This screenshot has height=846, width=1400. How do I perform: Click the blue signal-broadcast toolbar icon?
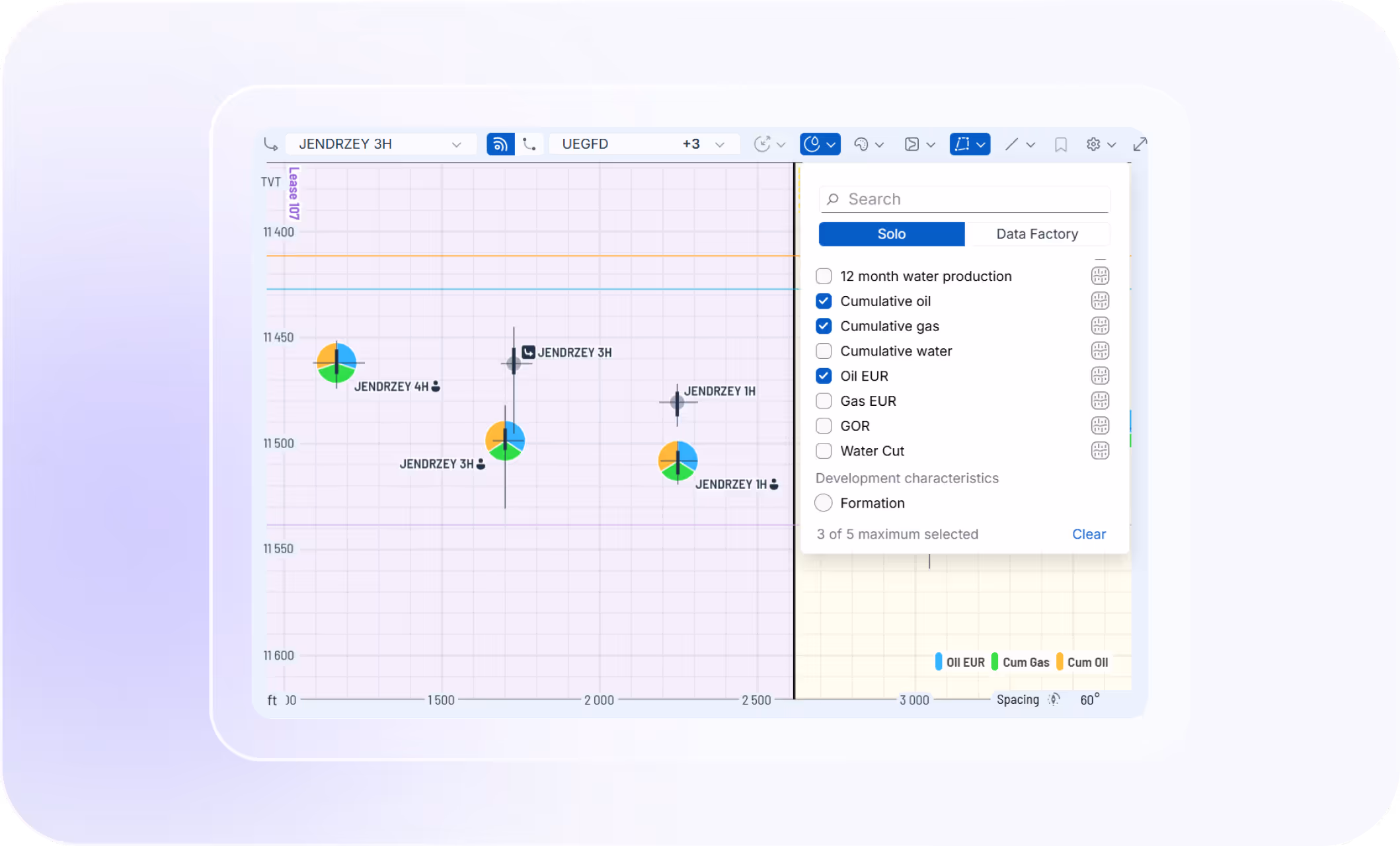click(x=500, y=144)
